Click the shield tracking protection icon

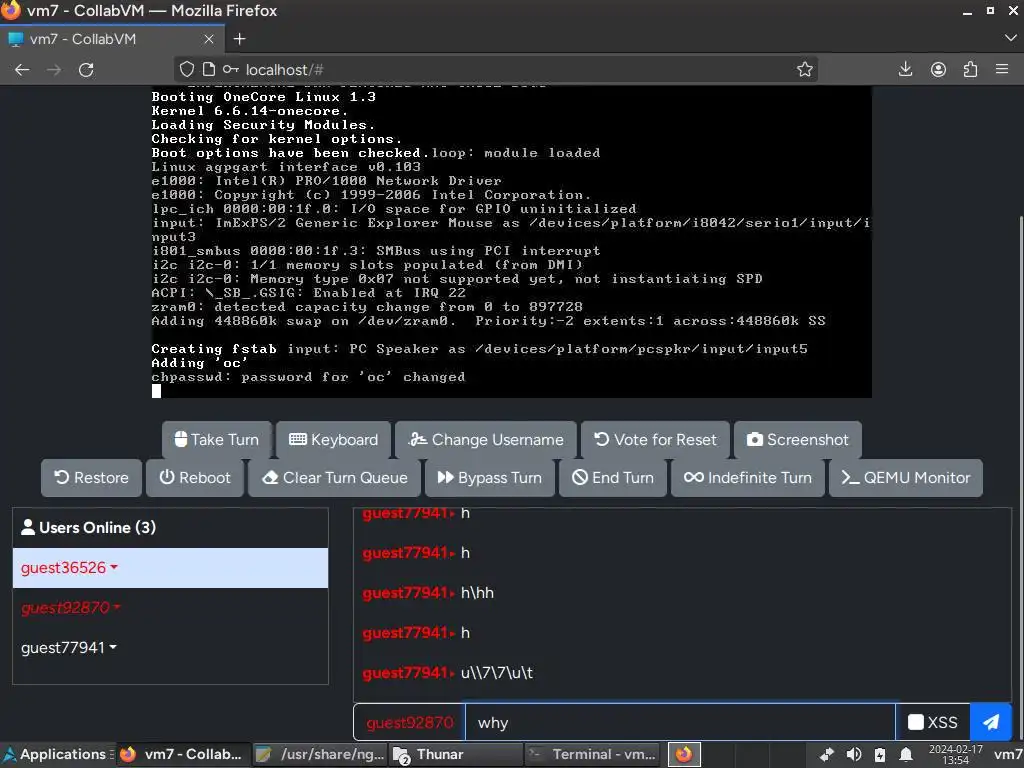(187, 69)
